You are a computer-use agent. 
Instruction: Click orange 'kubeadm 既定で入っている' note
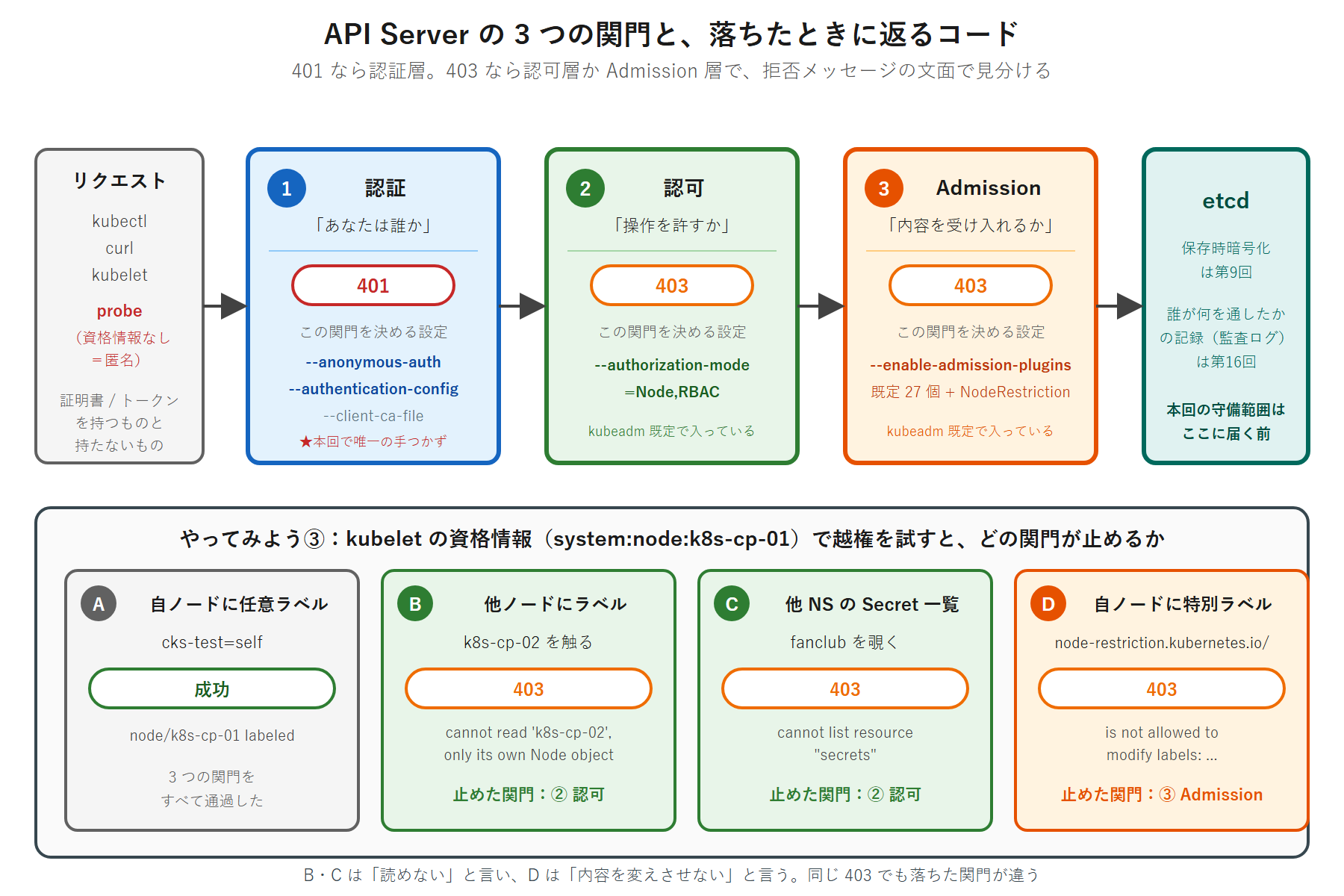click(x=971, y=431)
